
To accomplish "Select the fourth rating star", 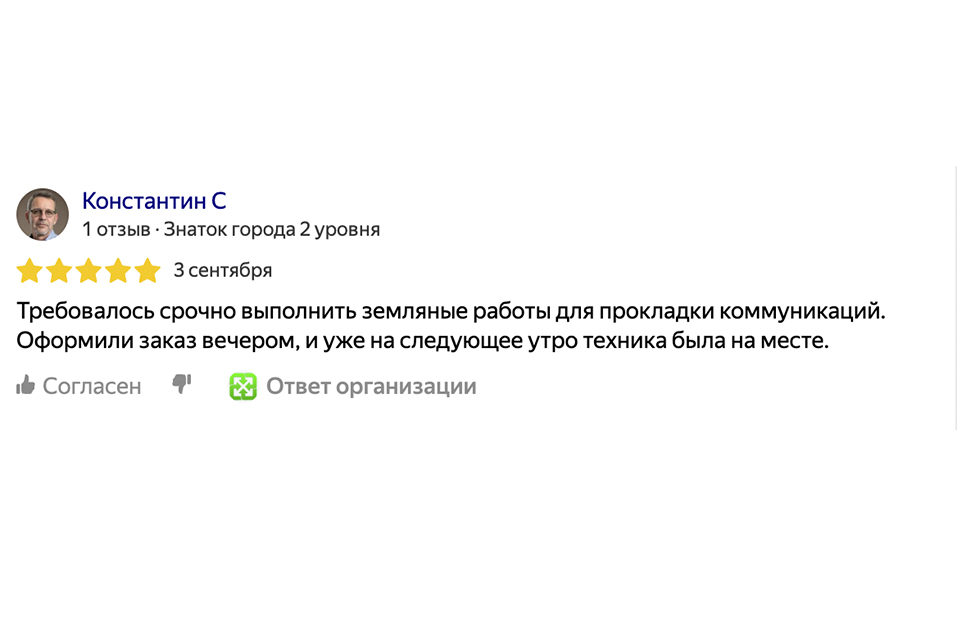I will tap(118, 271).
